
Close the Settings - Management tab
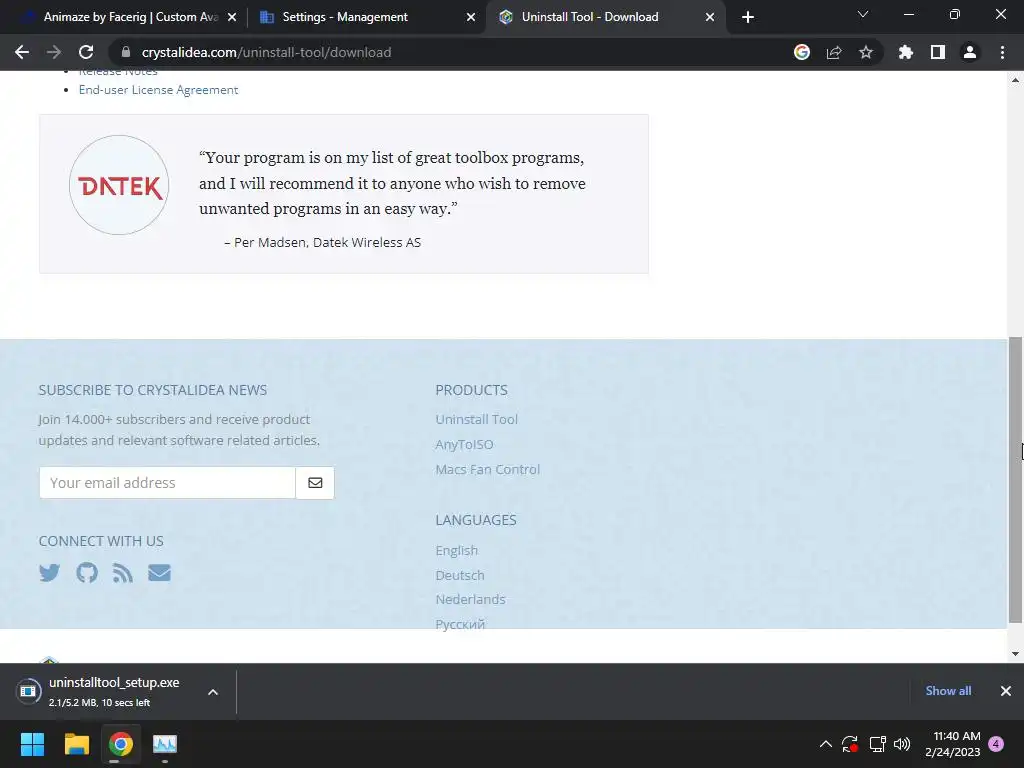click(471, 17)
